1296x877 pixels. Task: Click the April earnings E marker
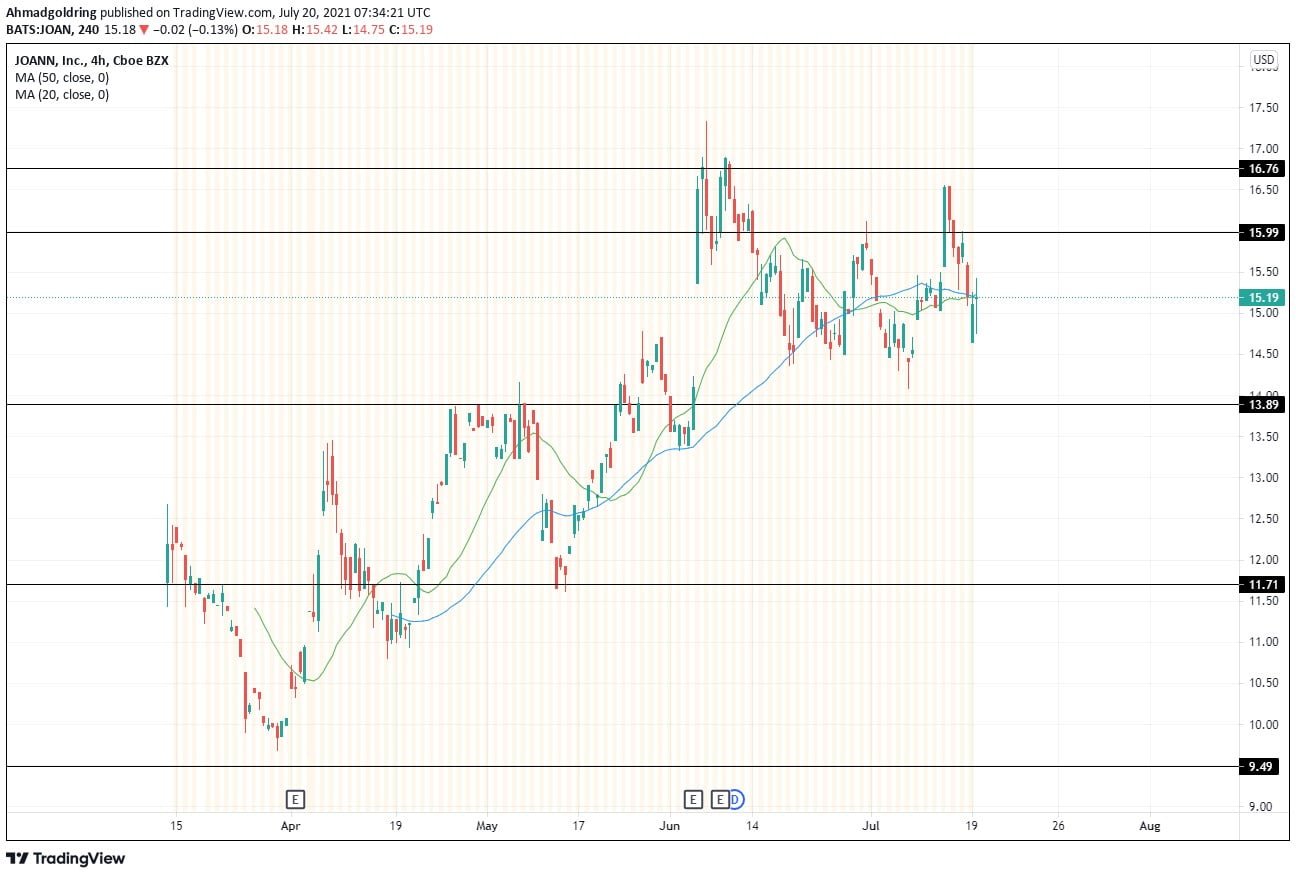click(294, 799)
